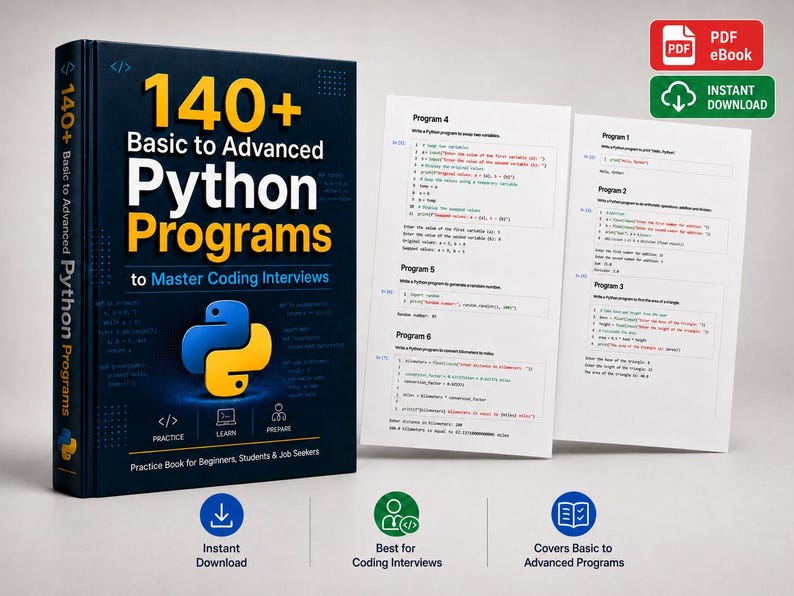Click the 'Instant Download' caption below icon

click(x=221, y=555)
